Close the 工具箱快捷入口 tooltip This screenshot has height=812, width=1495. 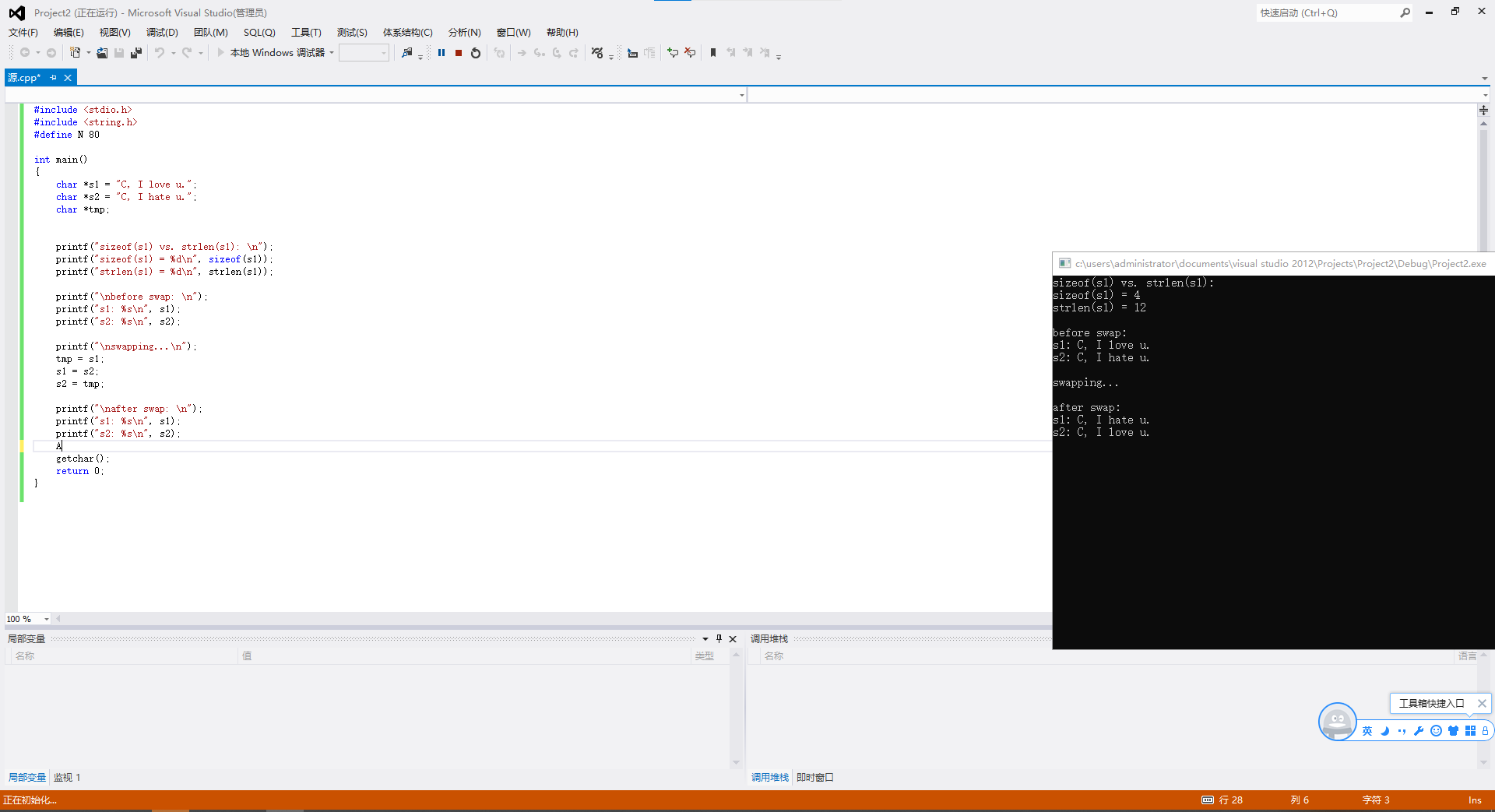1482,703
